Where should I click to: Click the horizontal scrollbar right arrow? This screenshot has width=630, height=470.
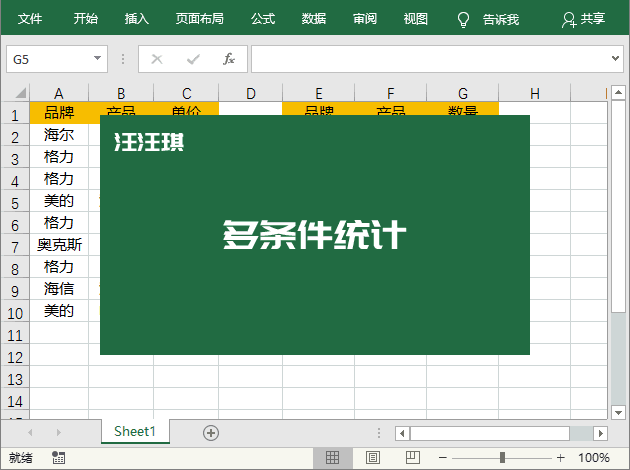click(600, 433)
